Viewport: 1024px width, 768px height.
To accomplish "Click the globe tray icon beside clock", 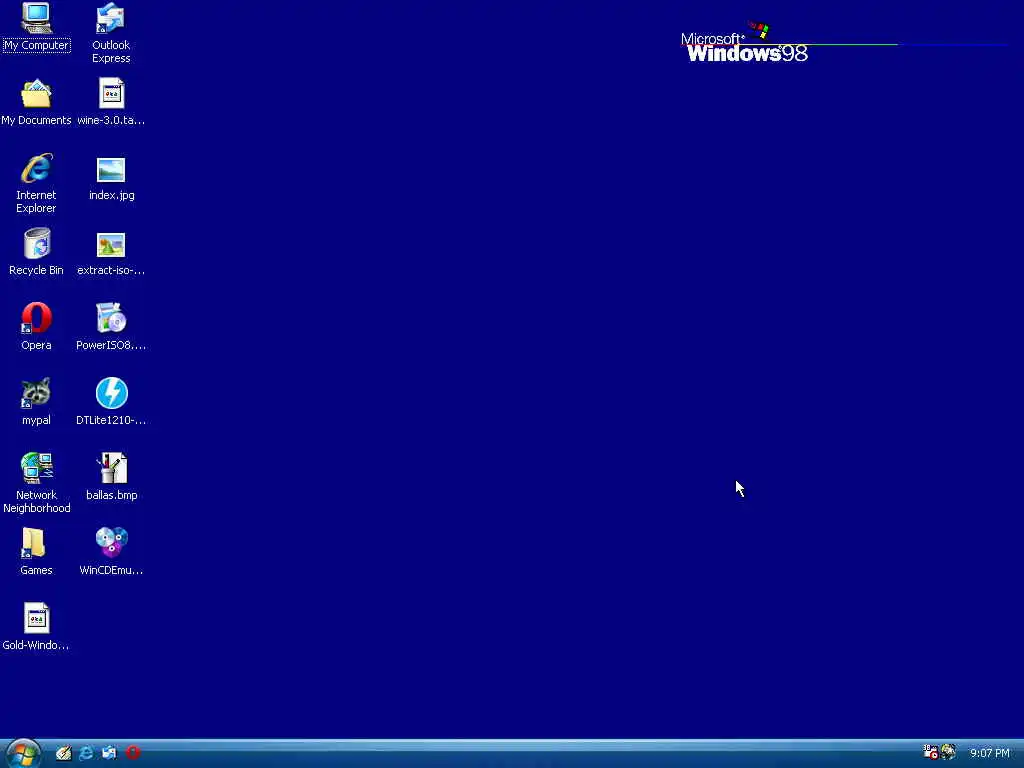I will pos(948,752).
